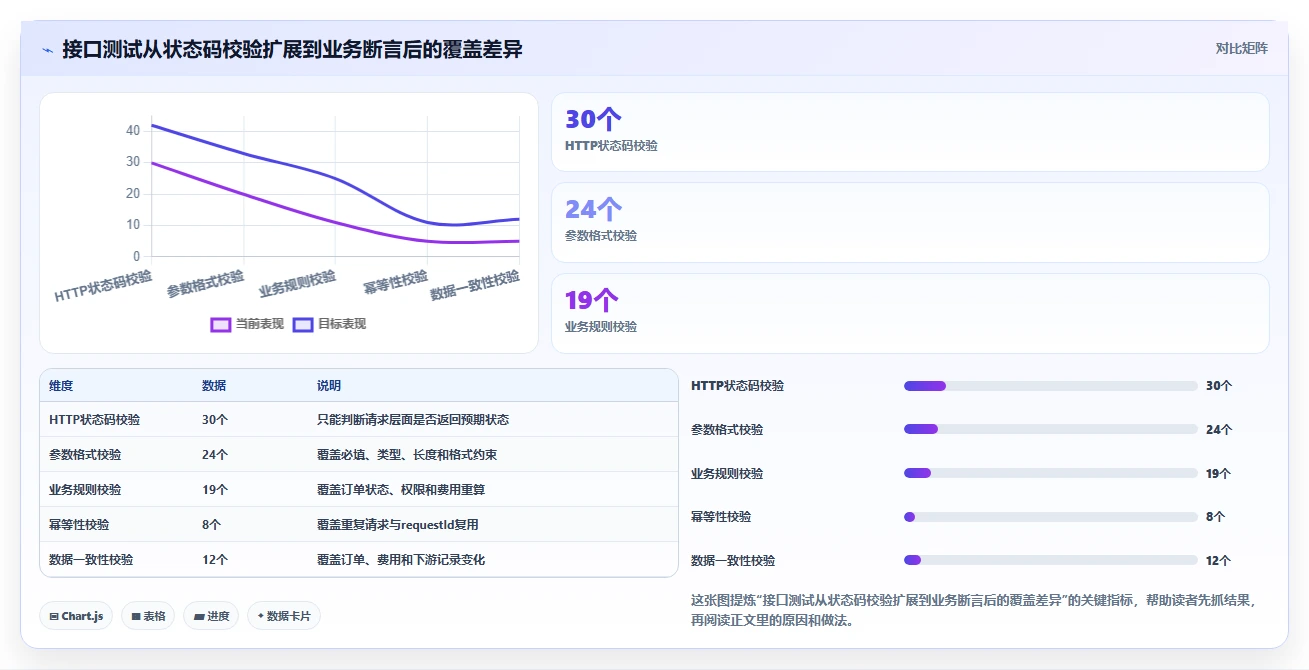Screen dimensions: 1309x670
Task: Select table row cell 数据一致性校验
Action: click(91, 560)
